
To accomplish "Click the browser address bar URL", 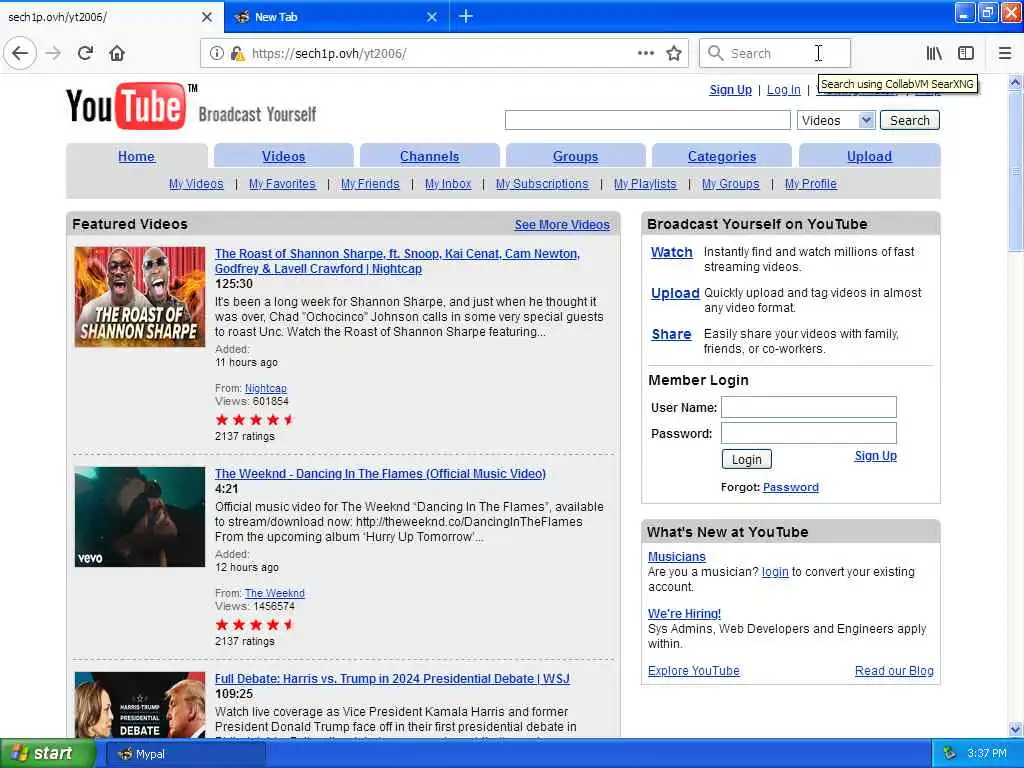I will [329, 54].
